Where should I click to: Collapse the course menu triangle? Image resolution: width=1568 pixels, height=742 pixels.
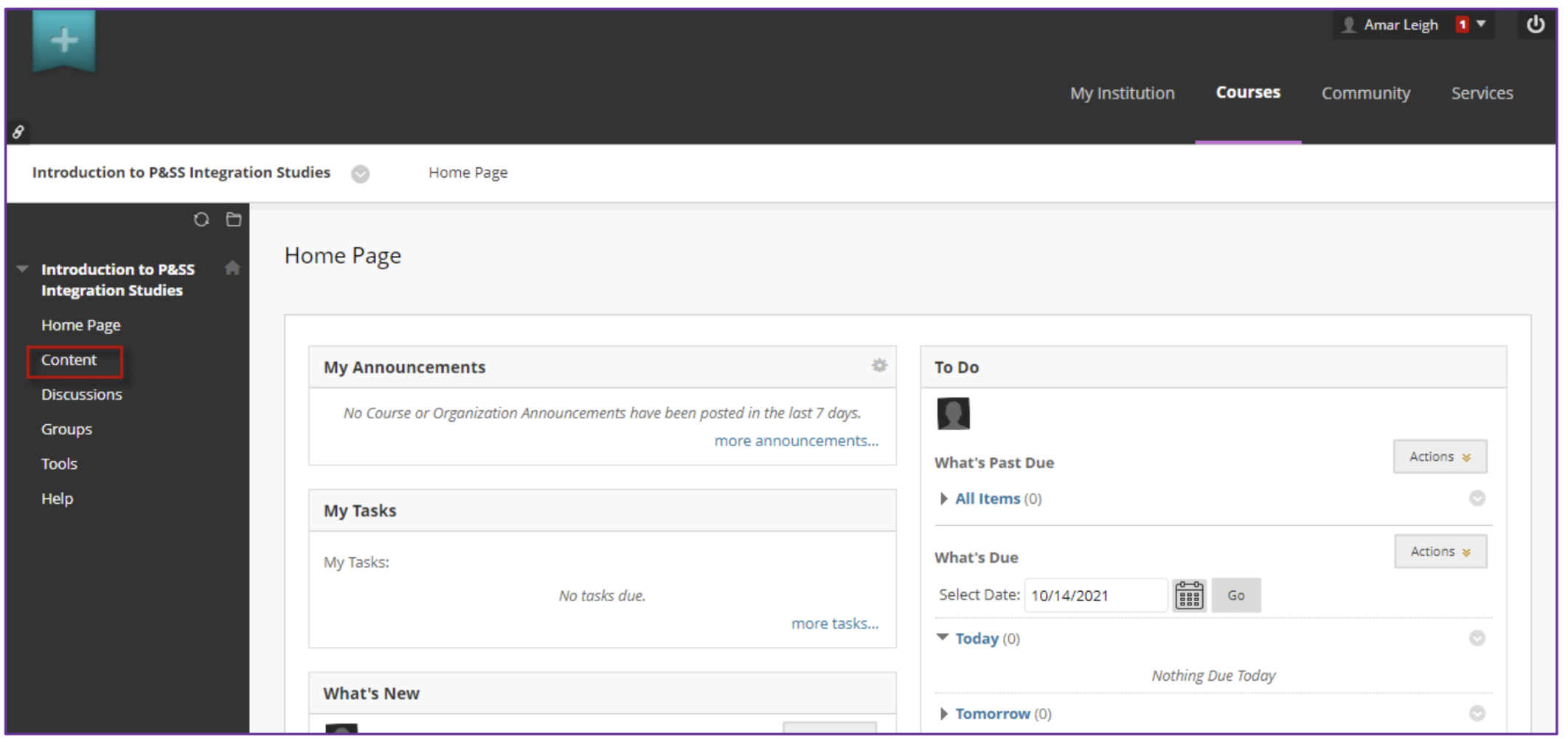point(23,269)
